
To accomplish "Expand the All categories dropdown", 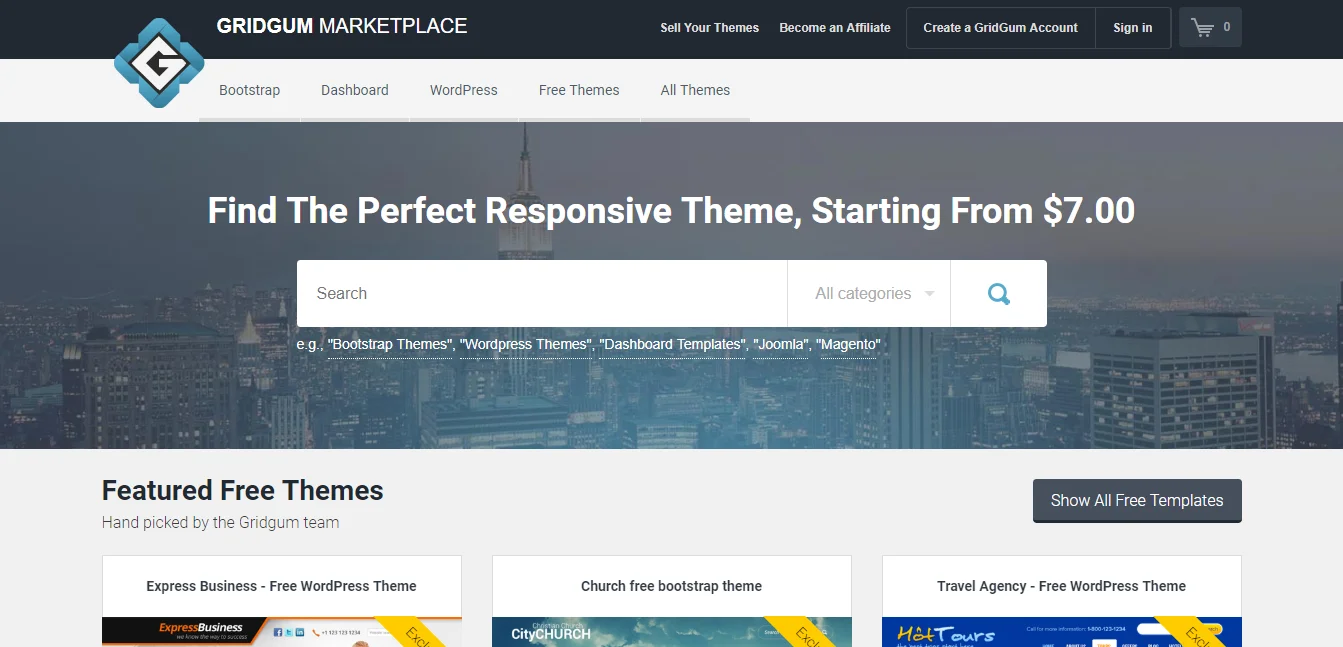I will tap(869, 293).
